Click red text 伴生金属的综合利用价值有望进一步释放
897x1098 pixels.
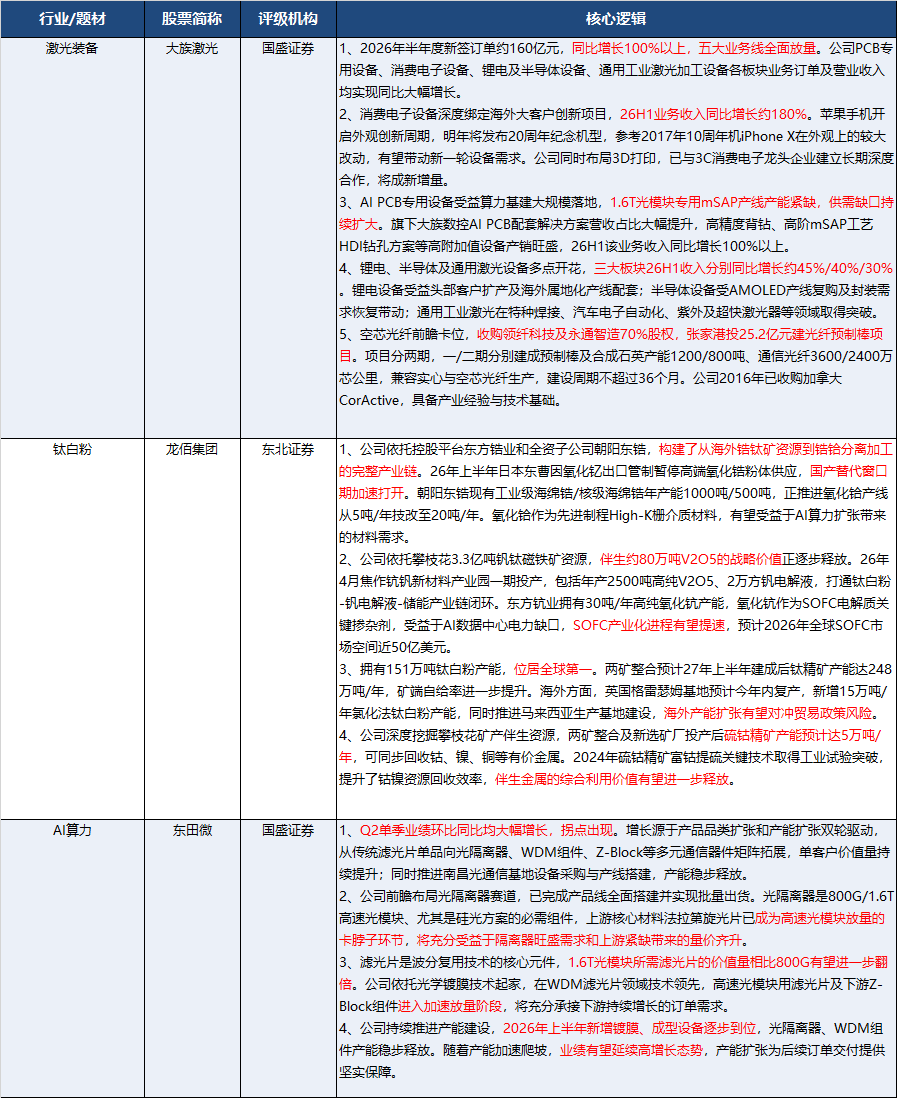[x=612, y=779]
